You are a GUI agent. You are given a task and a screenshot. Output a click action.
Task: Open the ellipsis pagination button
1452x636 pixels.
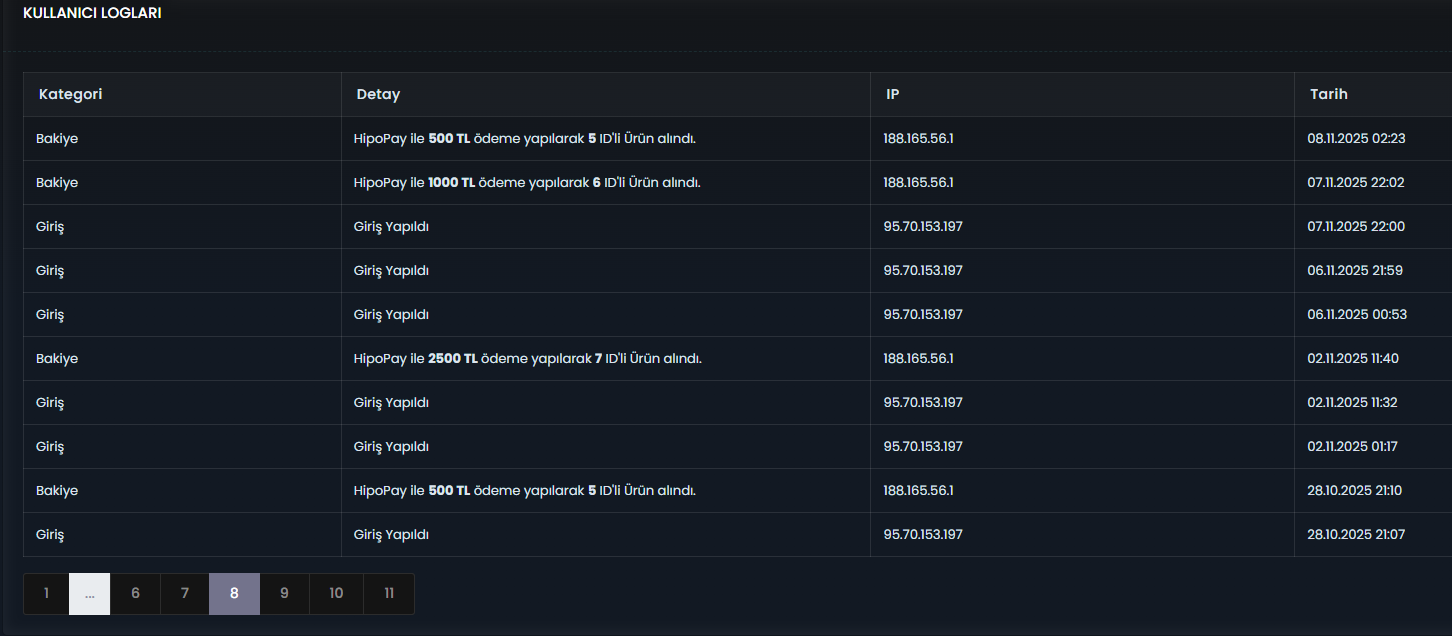click(x=89, y=593)
